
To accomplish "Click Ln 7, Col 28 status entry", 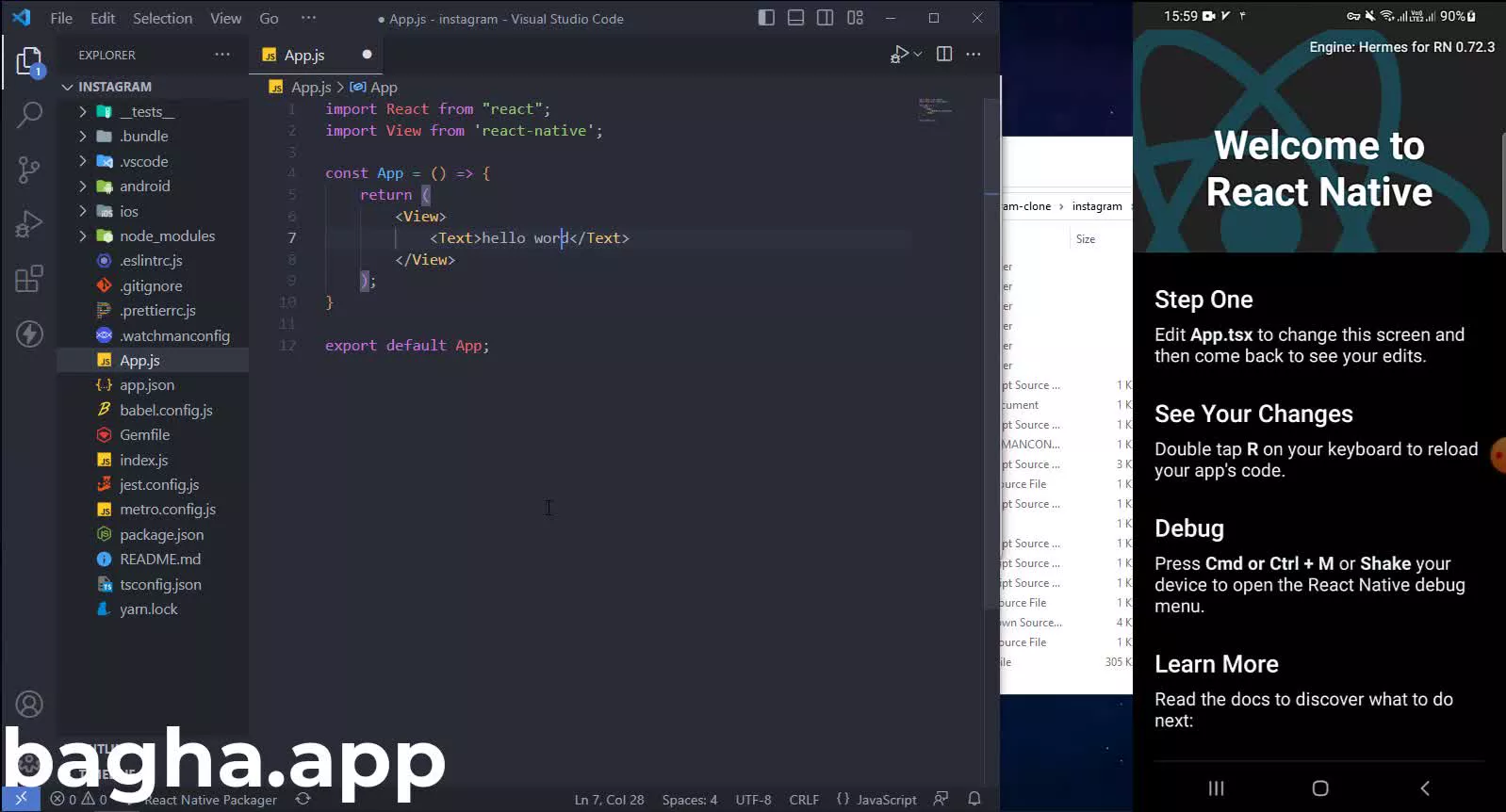I will coord(609,800).
